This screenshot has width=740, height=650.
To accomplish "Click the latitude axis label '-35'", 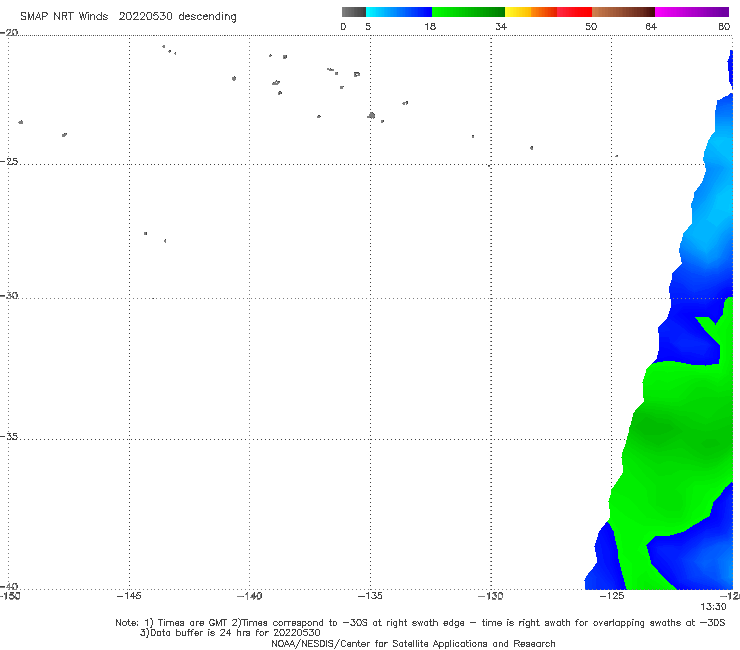I will tap(9, 436).
